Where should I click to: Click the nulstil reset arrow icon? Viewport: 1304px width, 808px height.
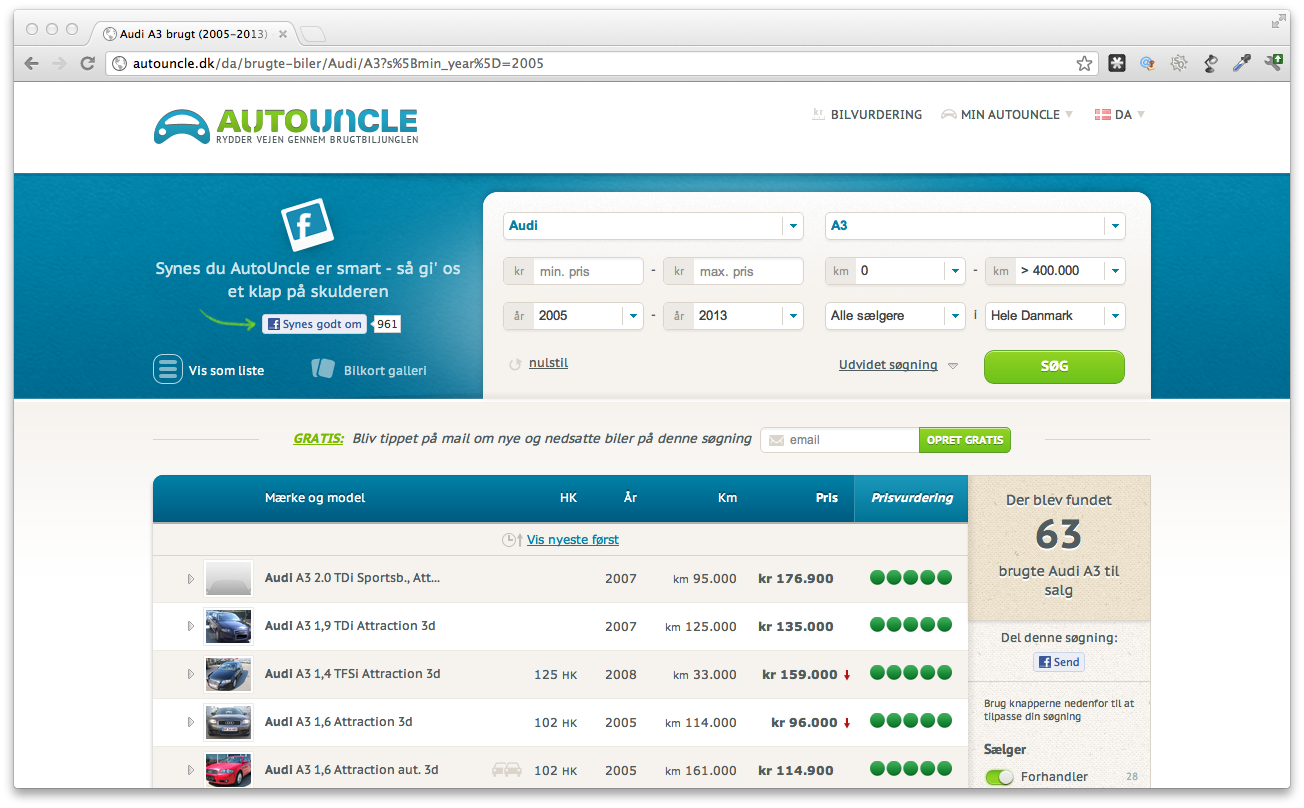coord(515,364)
